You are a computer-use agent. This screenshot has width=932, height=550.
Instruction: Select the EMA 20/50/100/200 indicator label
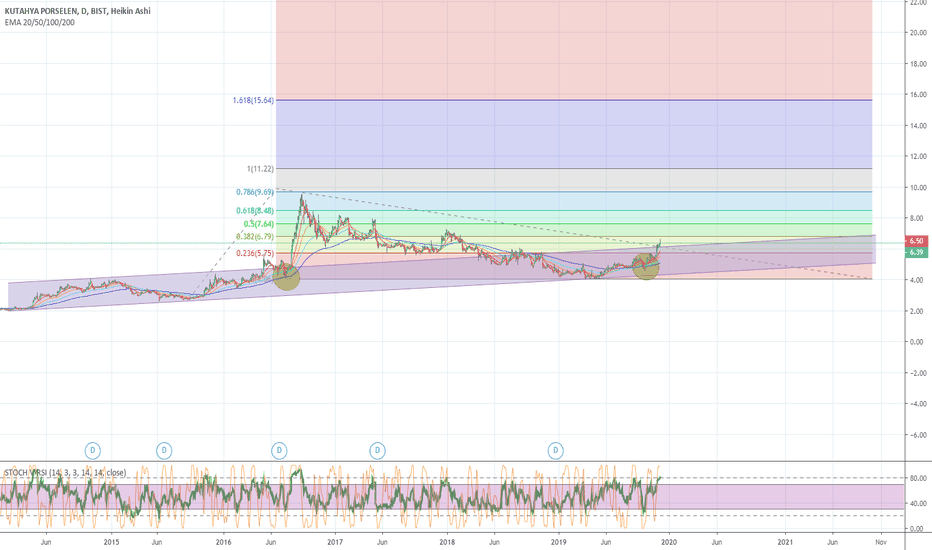point(39,23)
